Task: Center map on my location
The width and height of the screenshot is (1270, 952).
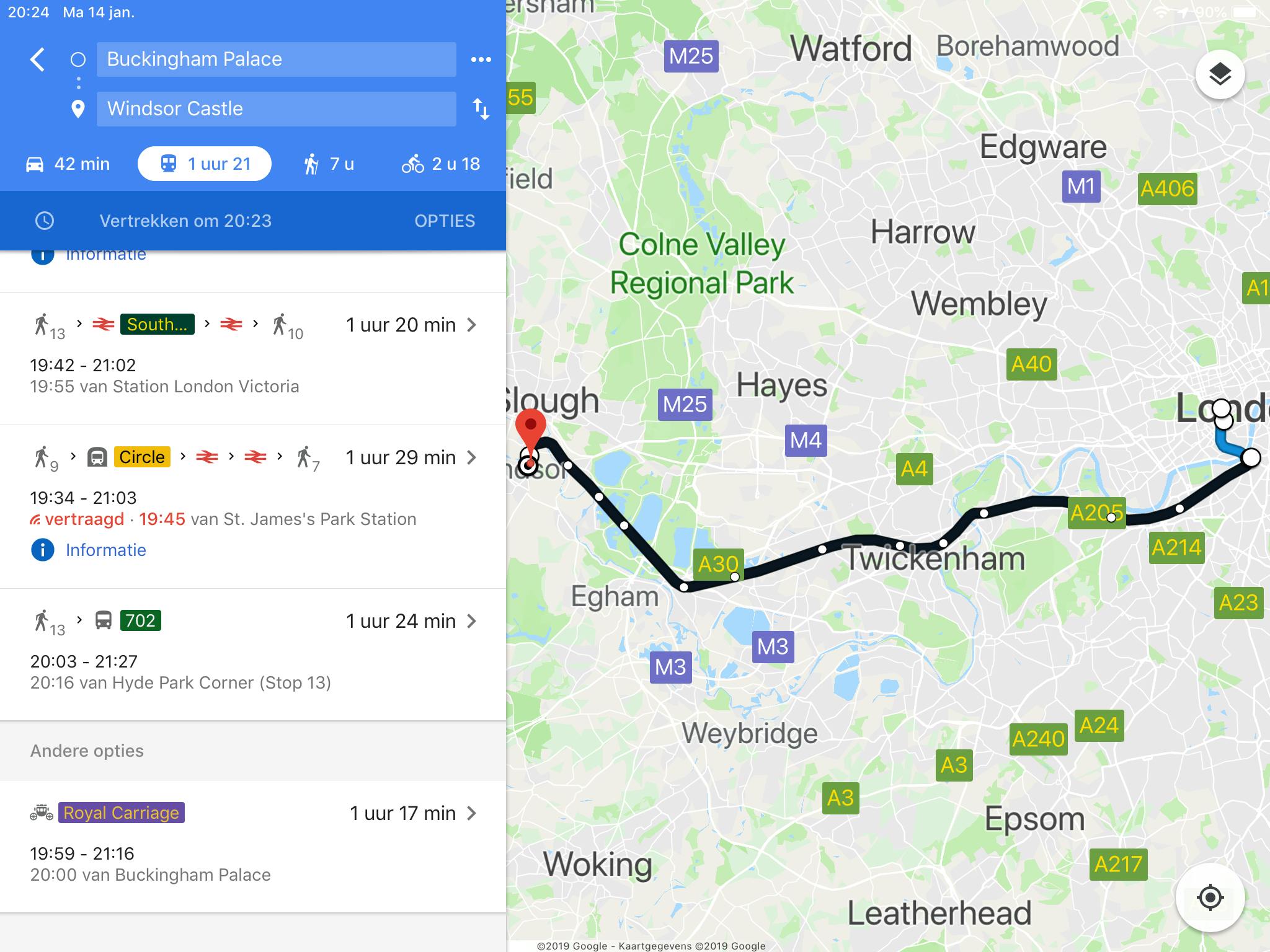Action: (1210, 897)
